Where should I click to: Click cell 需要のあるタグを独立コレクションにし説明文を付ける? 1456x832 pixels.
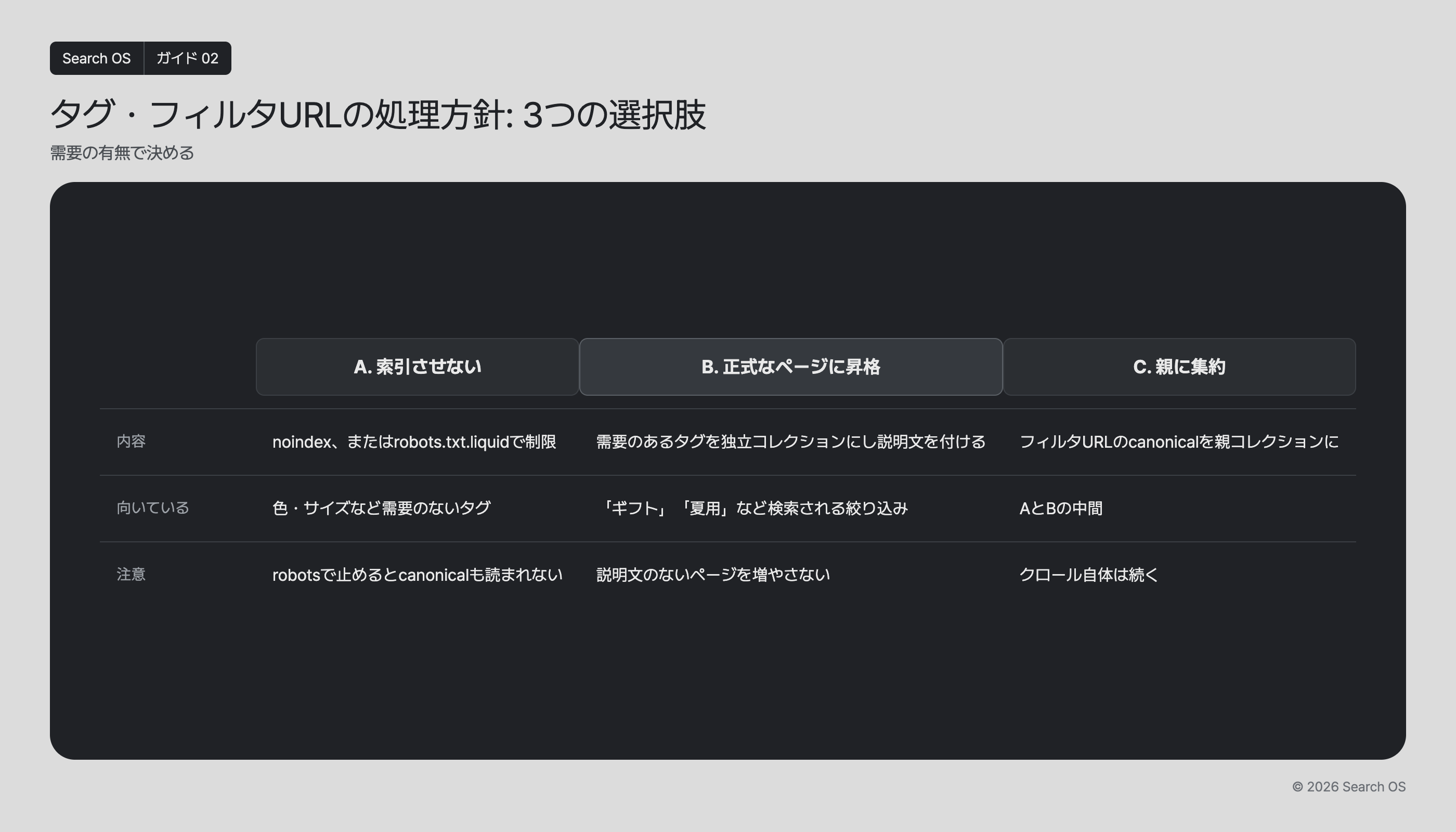(791, 441)
